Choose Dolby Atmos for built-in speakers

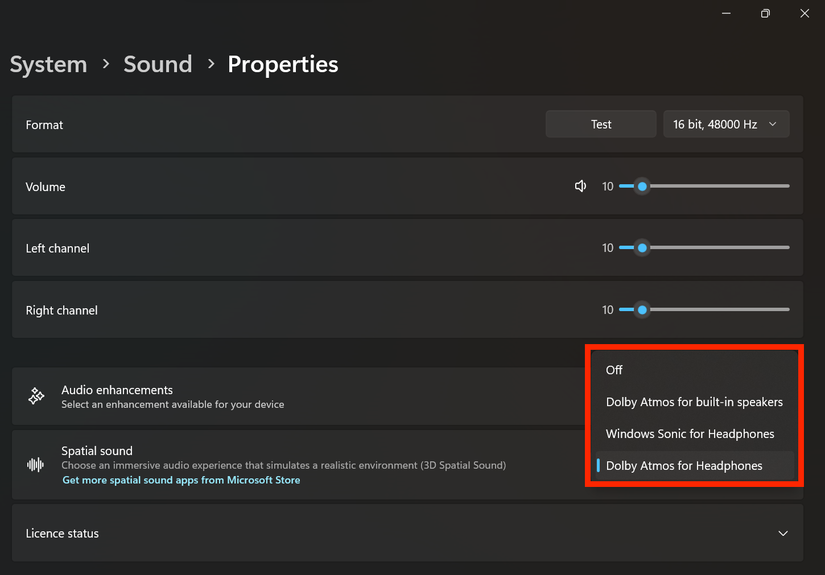(694, 402)
